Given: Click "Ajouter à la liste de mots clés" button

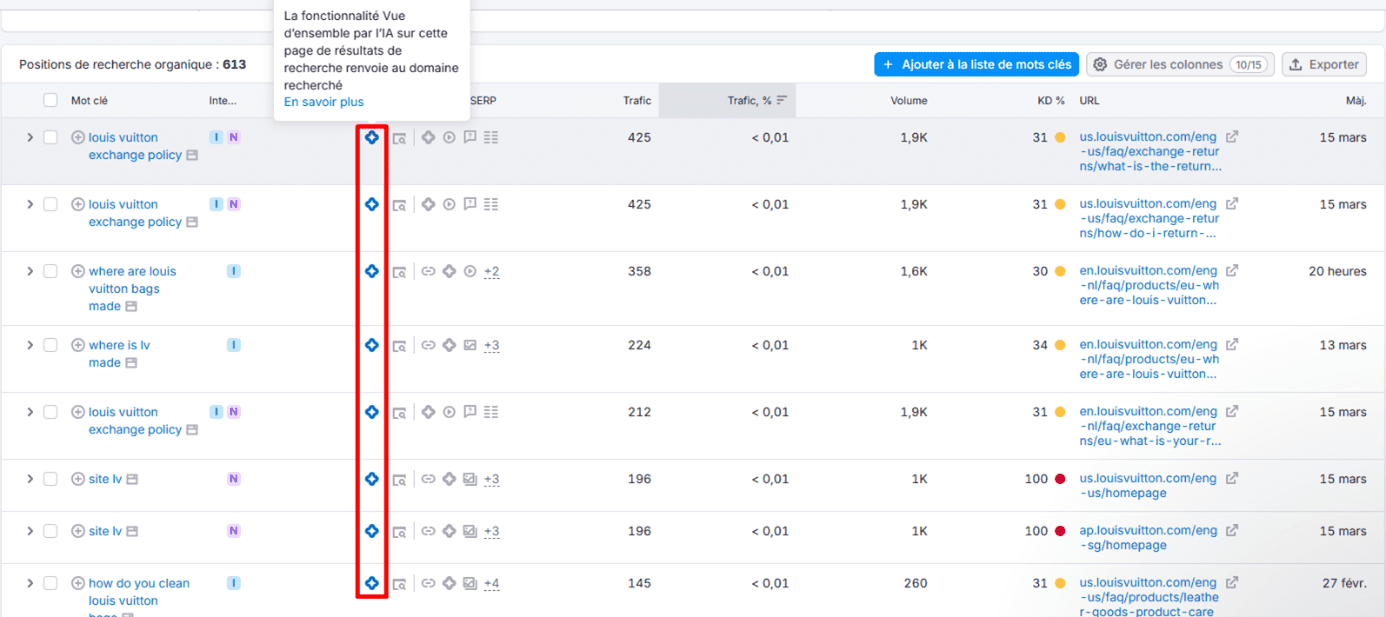Looking at the screenshot, I should [976, 64].
